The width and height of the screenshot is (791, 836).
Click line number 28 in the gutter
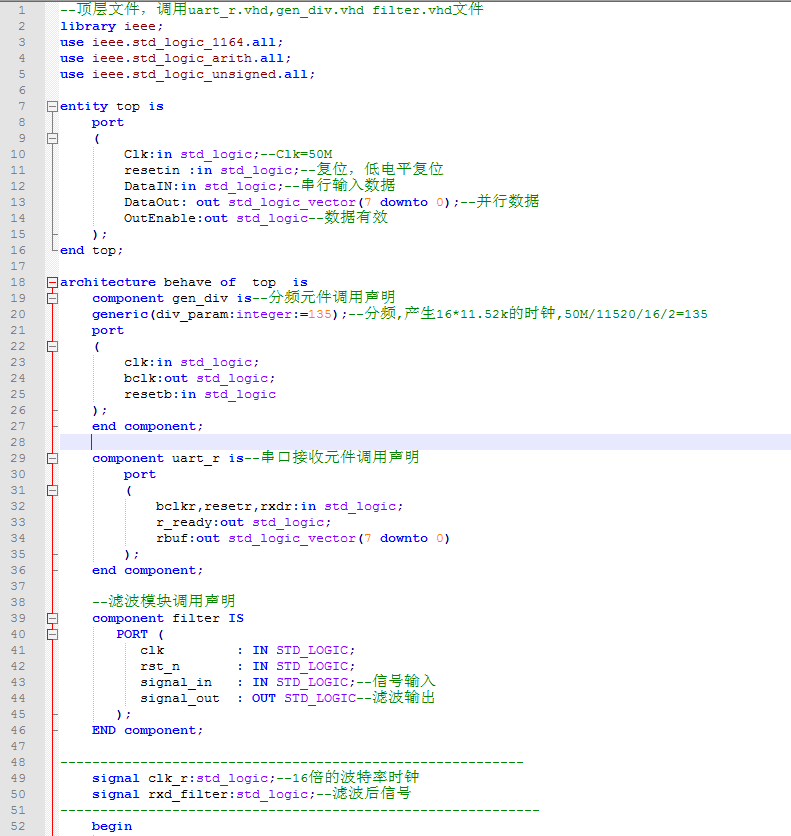18,442
